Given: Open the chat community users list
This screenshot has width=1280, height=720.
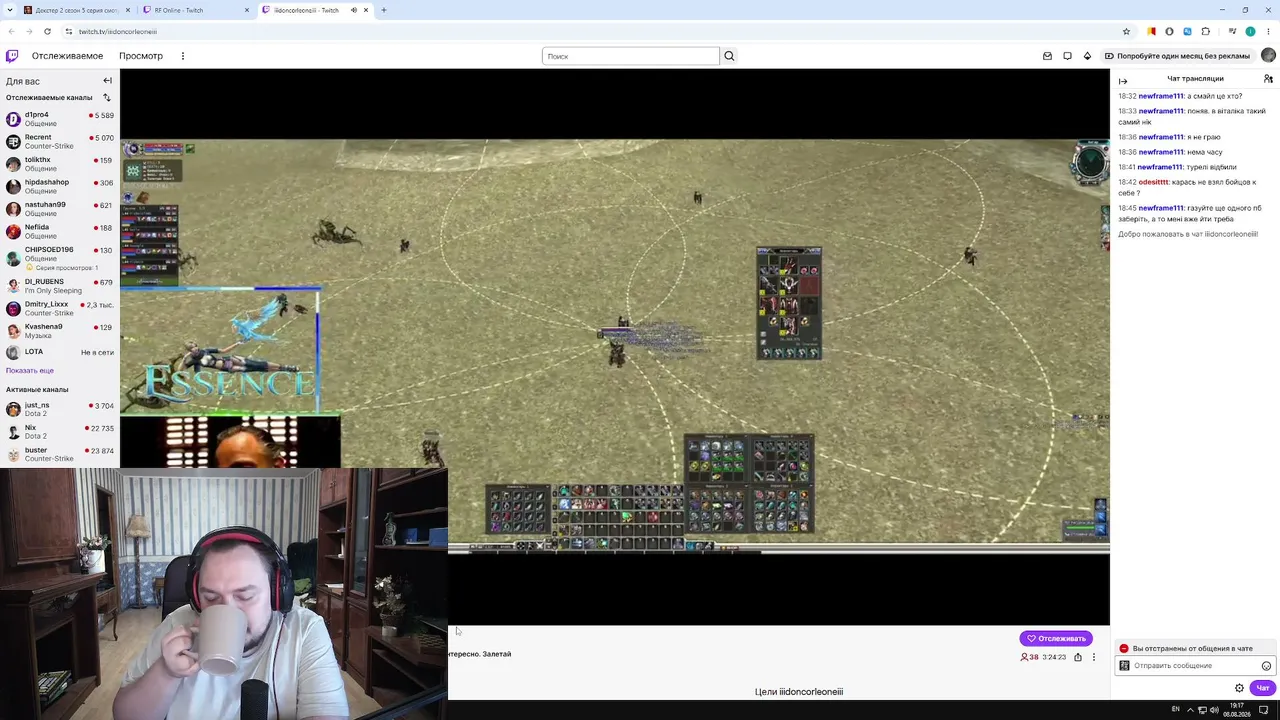Looking at the screenshot, I should (1268, 79).
